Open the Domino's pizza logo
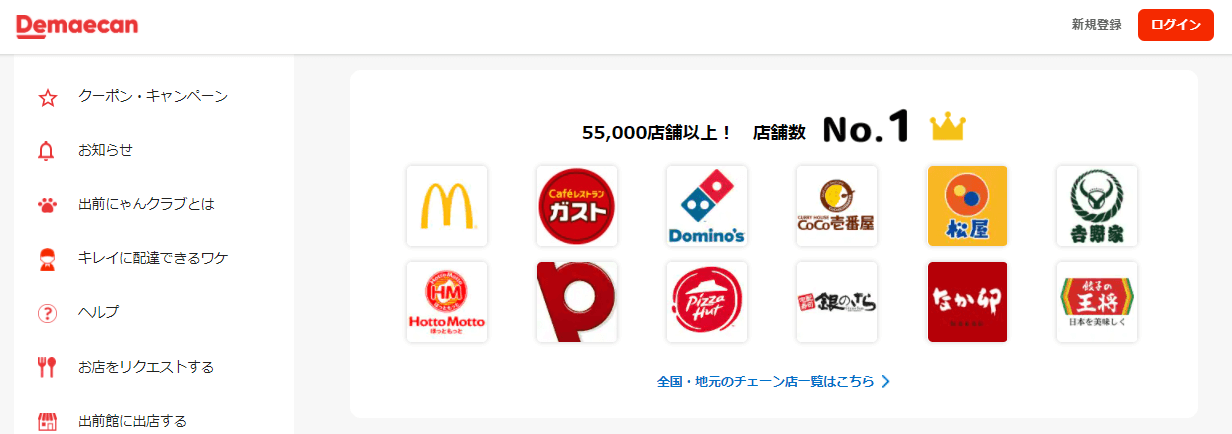This screenshot has width=1232, height=434. (707, 206)
